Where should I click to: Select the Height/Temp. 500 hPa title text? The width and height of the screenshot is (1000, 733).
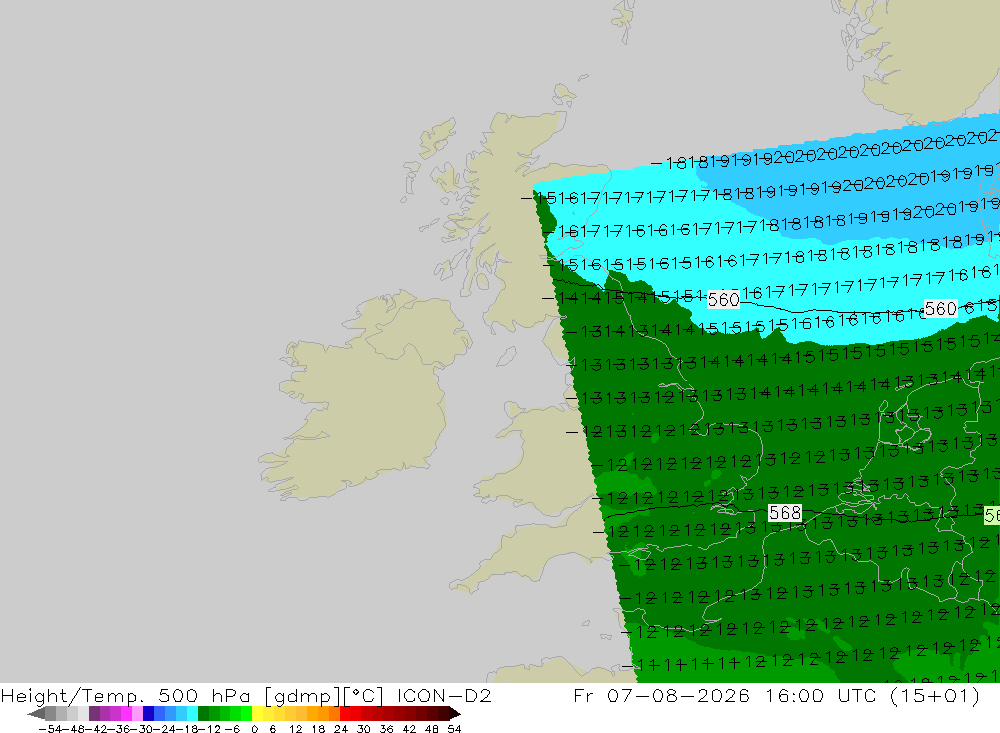(126, 695)
